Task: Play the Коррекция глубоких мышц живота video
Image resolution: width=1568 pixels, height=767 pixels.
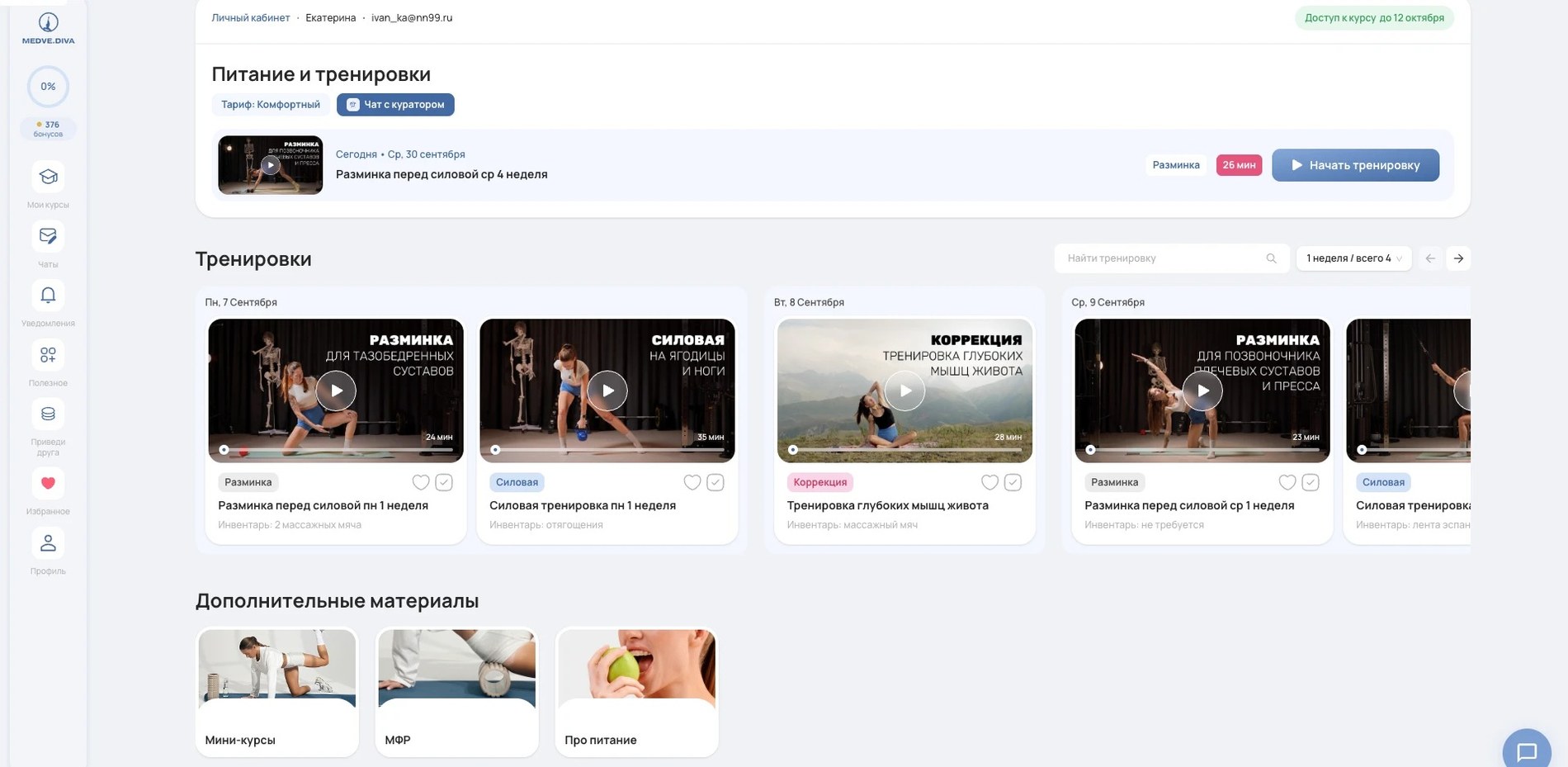Action: [905, 391]
